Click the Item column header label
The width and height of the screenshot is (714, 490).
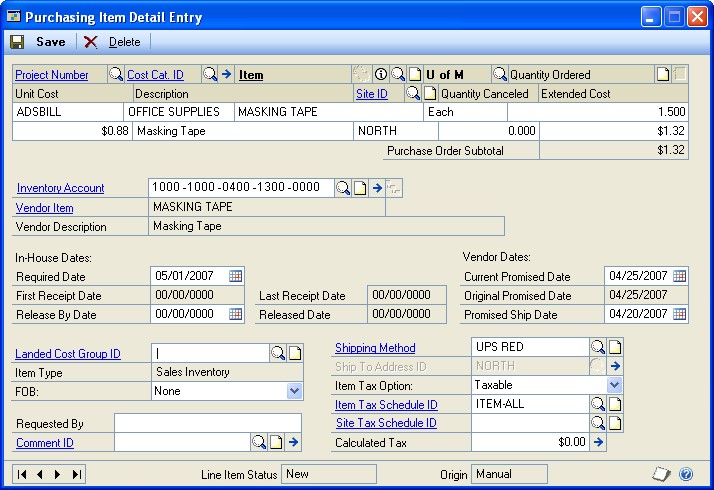pos(251,75)
